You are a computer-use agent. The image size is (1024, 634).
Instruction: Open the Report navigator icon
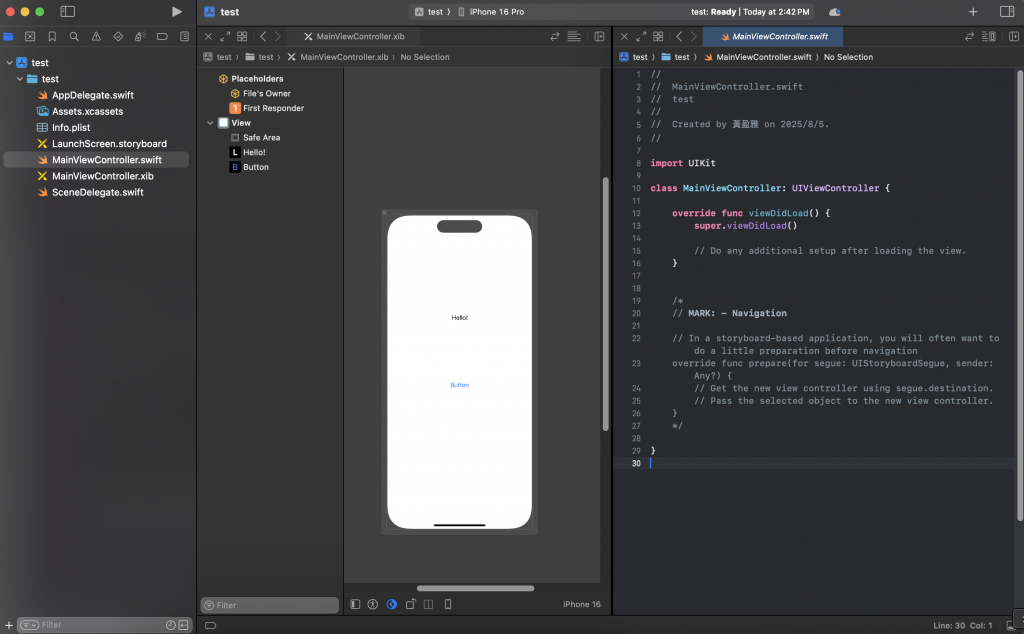pyautogui.click(x=185, y=37)
